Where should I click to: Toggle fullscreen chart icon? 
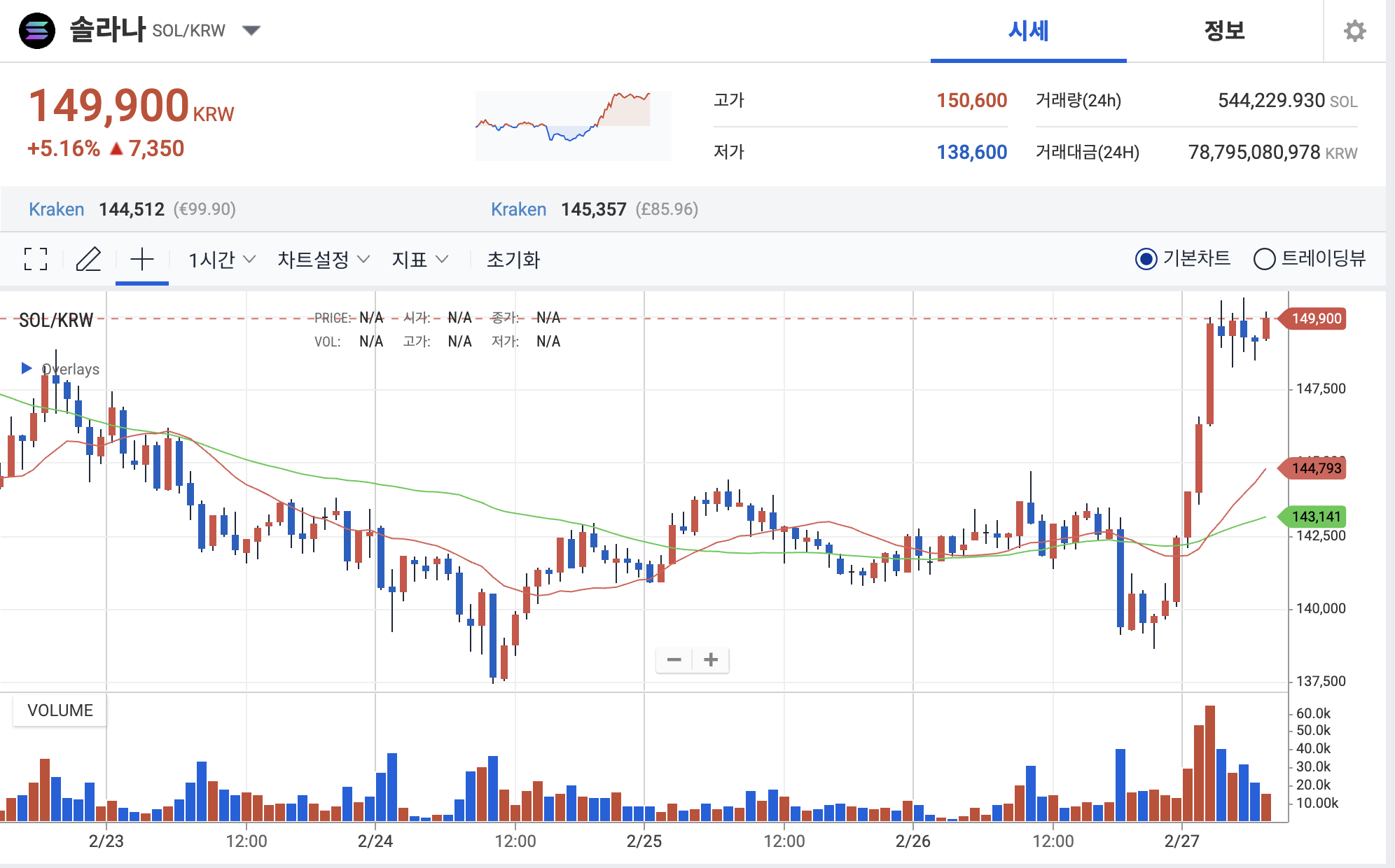pyautogui.click(x=36, y=259)
